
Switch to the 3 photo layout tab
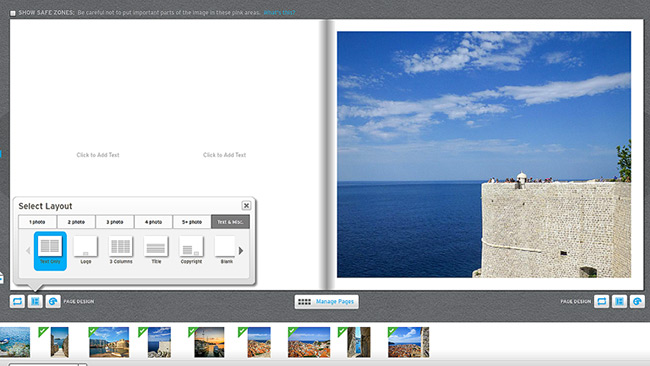point(114,222)
